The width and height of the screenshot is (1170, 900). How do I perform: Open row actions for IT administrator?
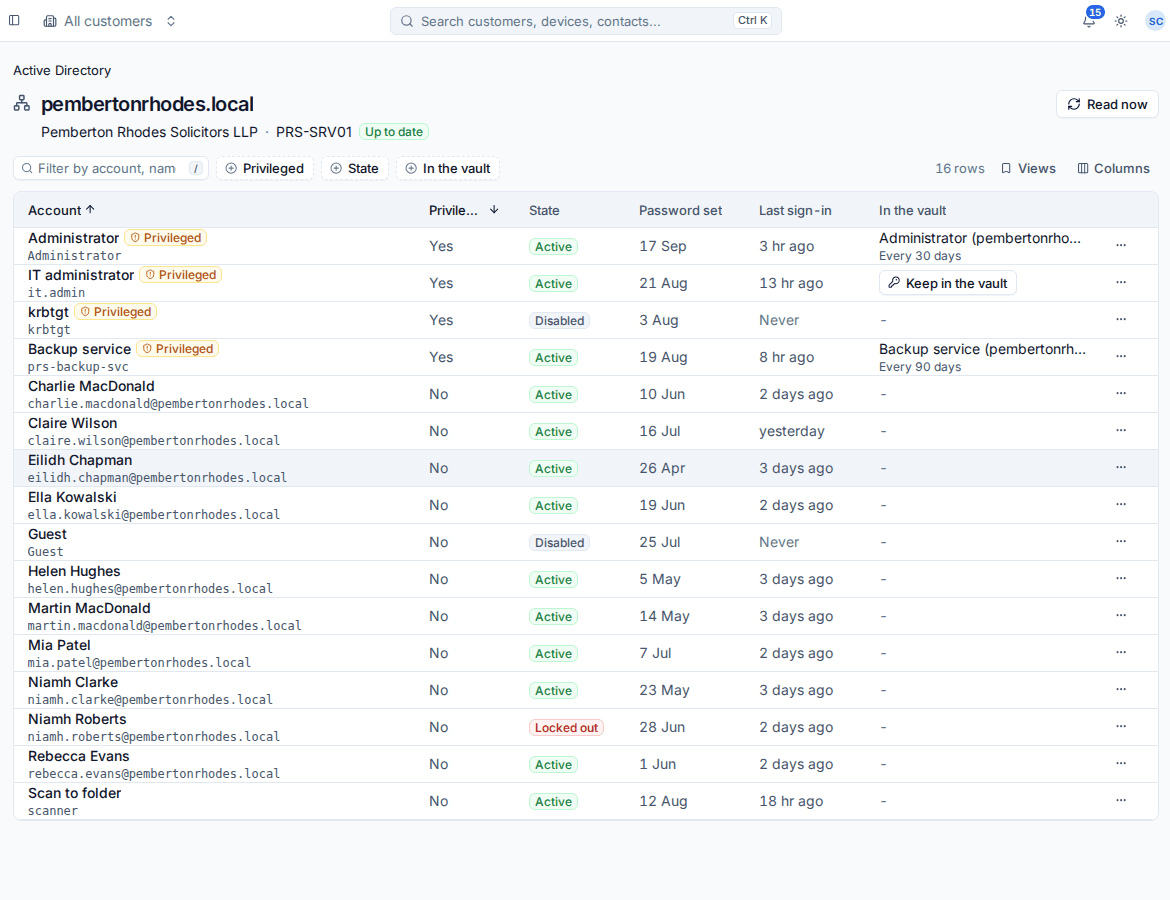click(x=1121, y=283)
